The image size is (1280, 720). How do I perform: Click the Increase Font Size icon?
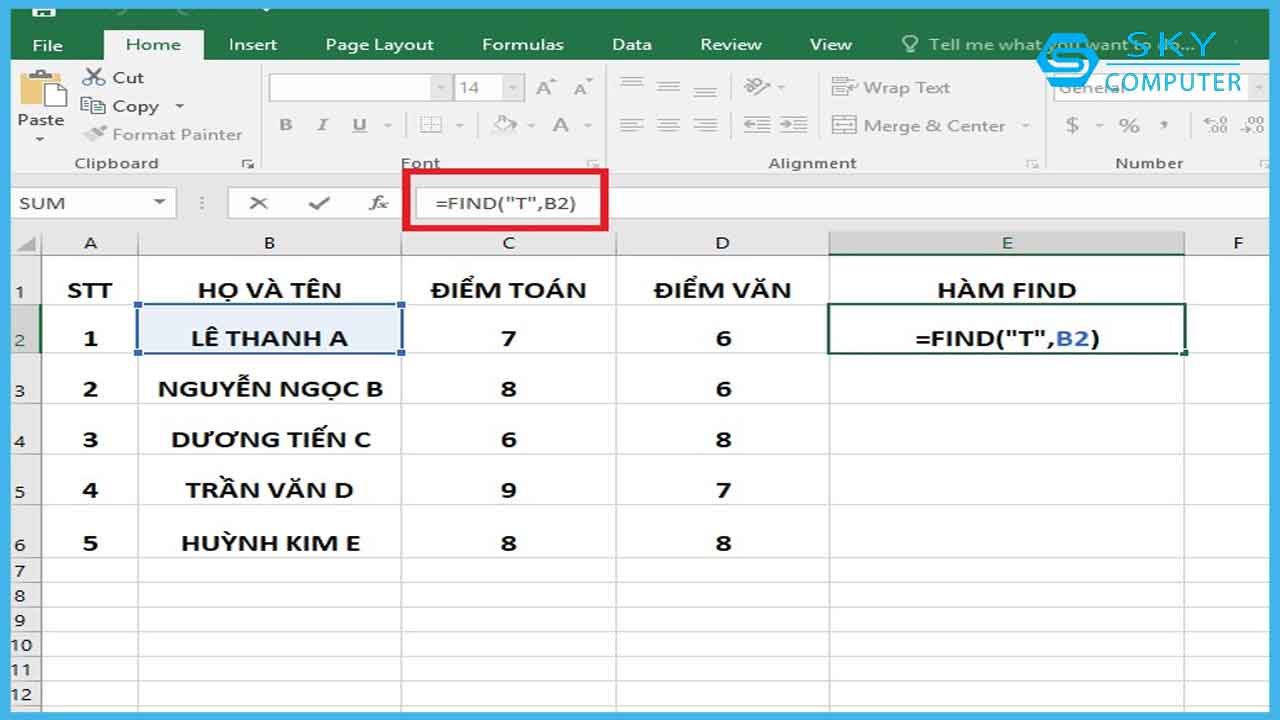(x=545, y=88)
